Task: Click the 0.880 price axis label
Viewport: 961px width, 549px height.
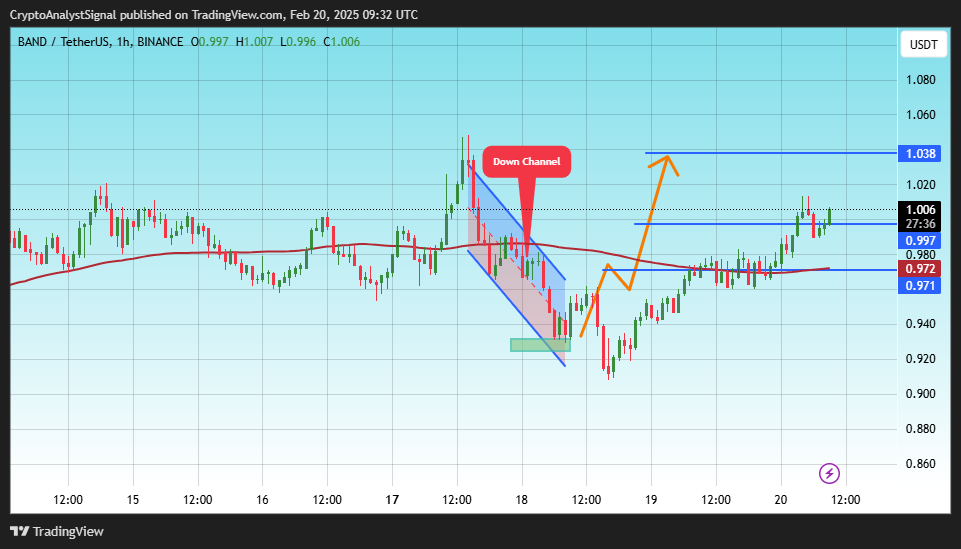Action: (921, 428)
